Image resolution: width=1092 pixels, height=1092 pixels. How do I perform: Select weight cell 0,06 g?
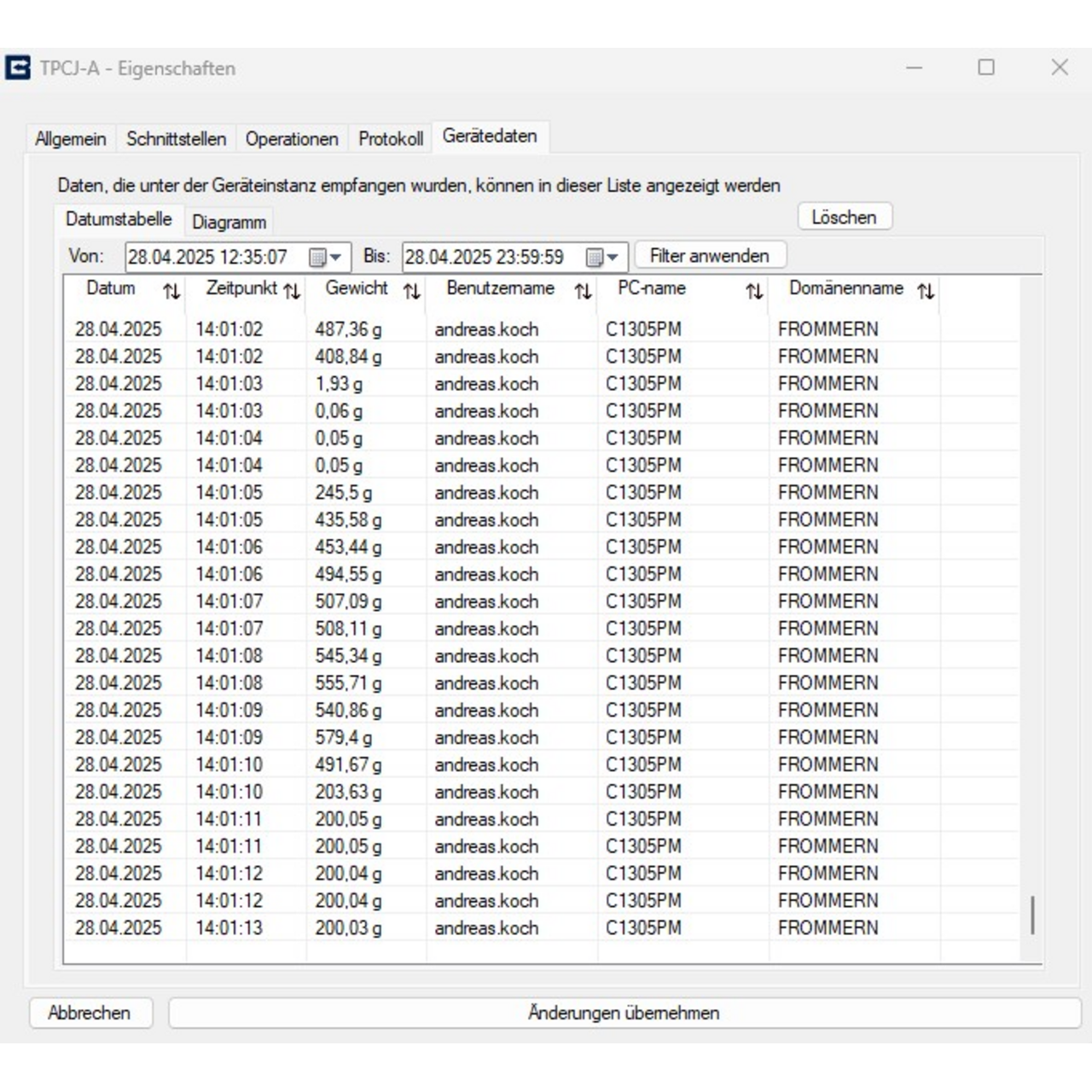point(339,411)
